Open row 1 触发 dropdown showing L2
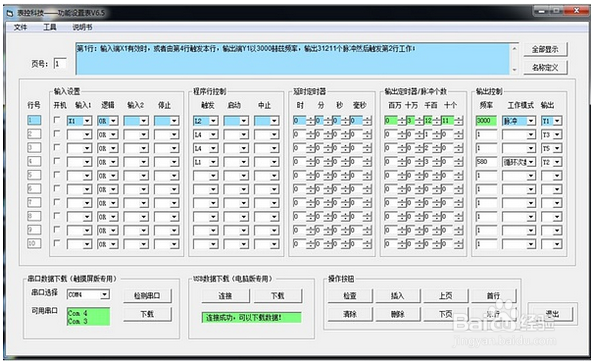Screen dimensions: 591x362 [x=205, y=121]
